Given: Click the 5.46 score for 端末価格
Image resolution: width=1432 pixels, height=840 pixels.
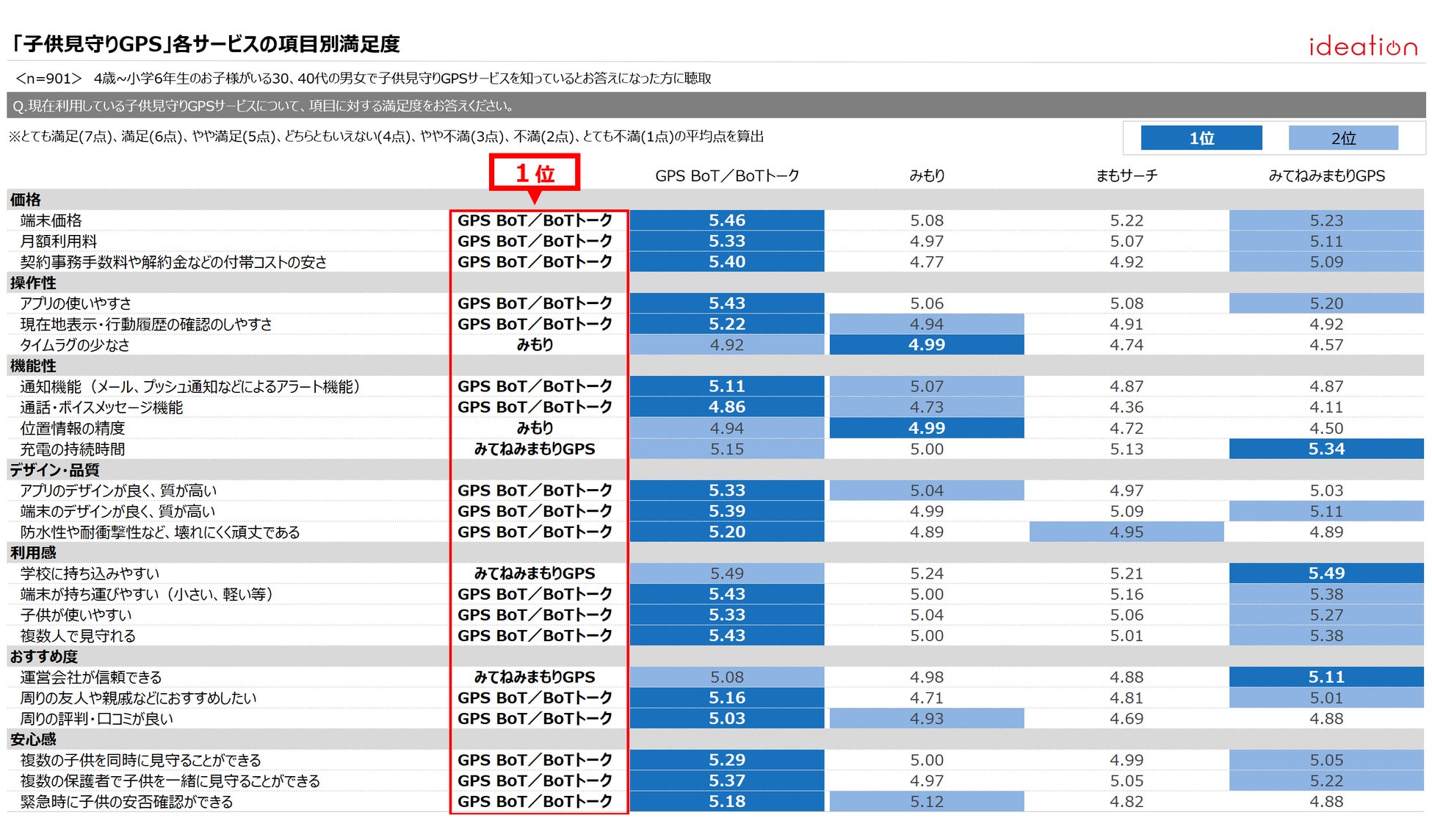Looking at the screenshot, I should click(726, 220).
